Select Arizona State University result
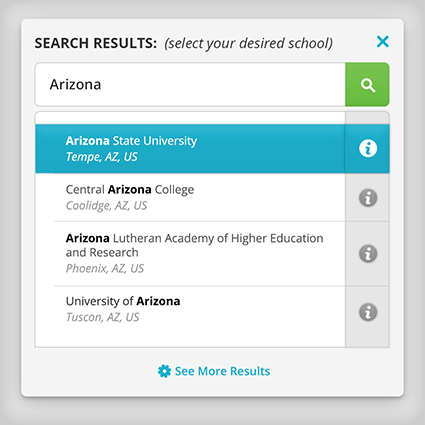 (x=190, y=149)
